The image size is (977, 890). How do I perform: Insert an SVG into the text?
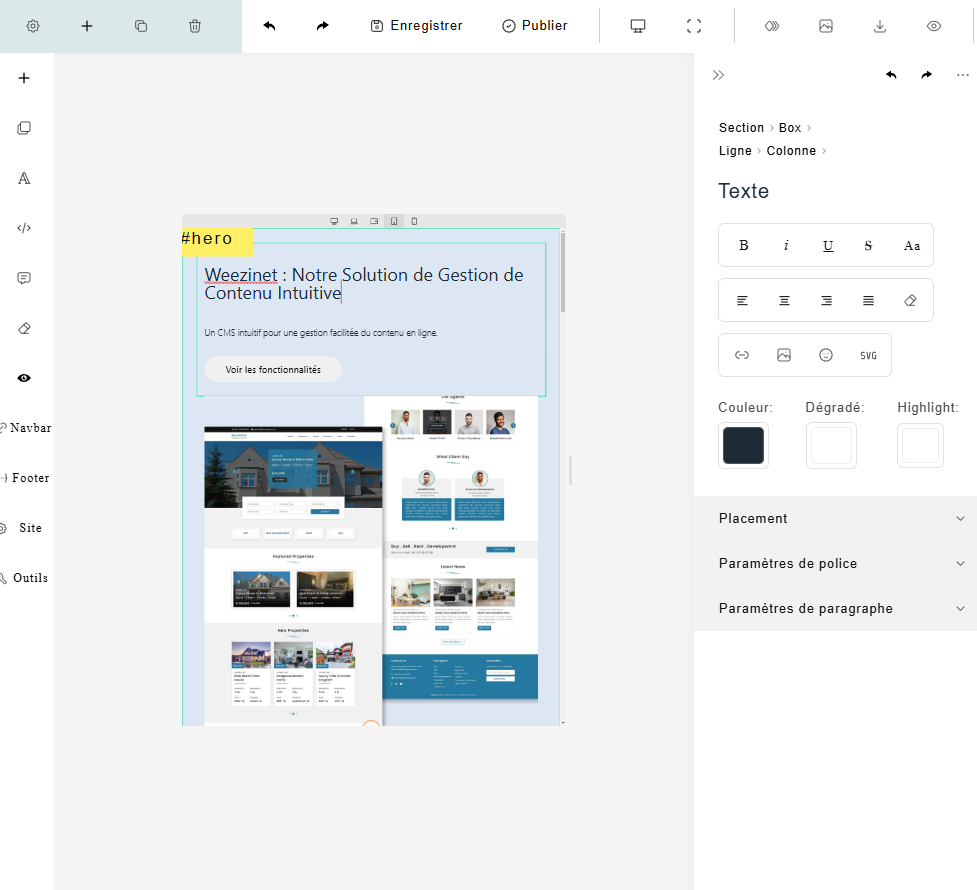868,355
